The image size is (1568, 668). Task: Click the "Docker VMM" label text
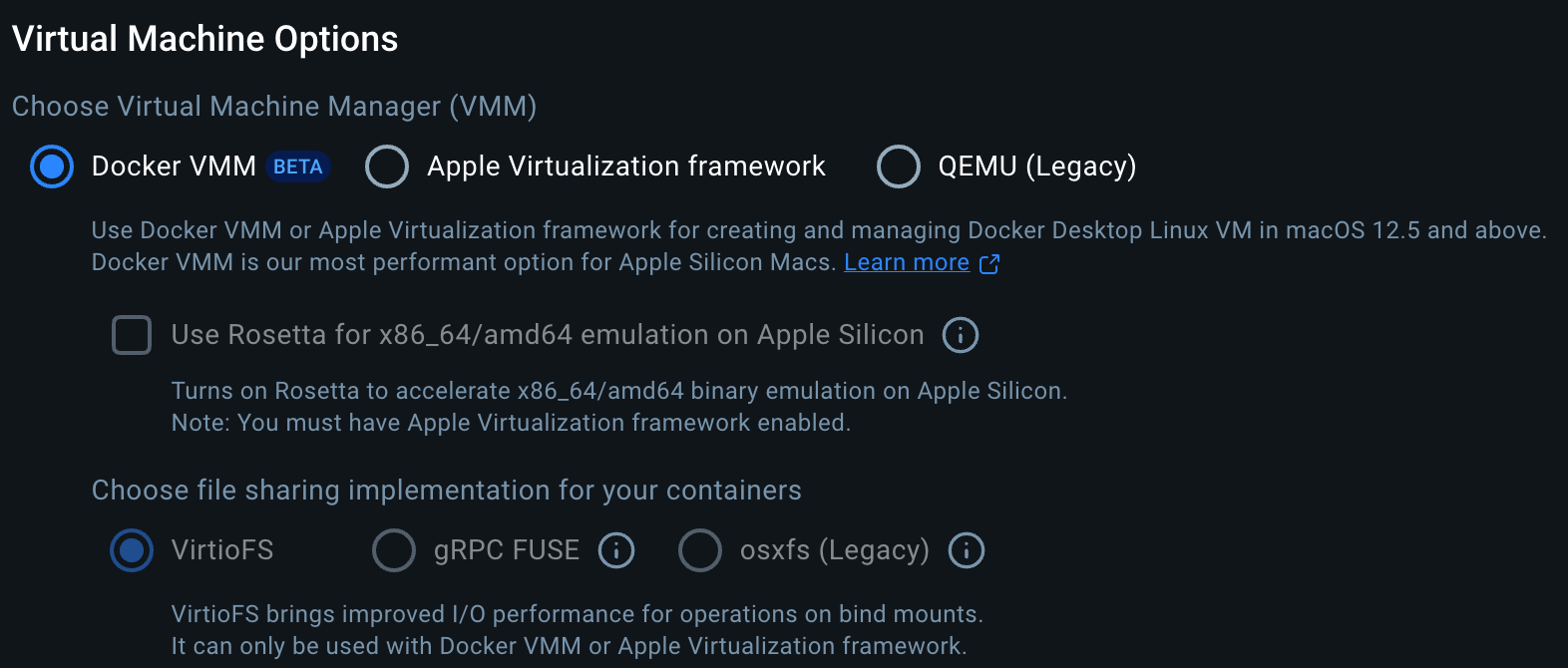[174, 167]
